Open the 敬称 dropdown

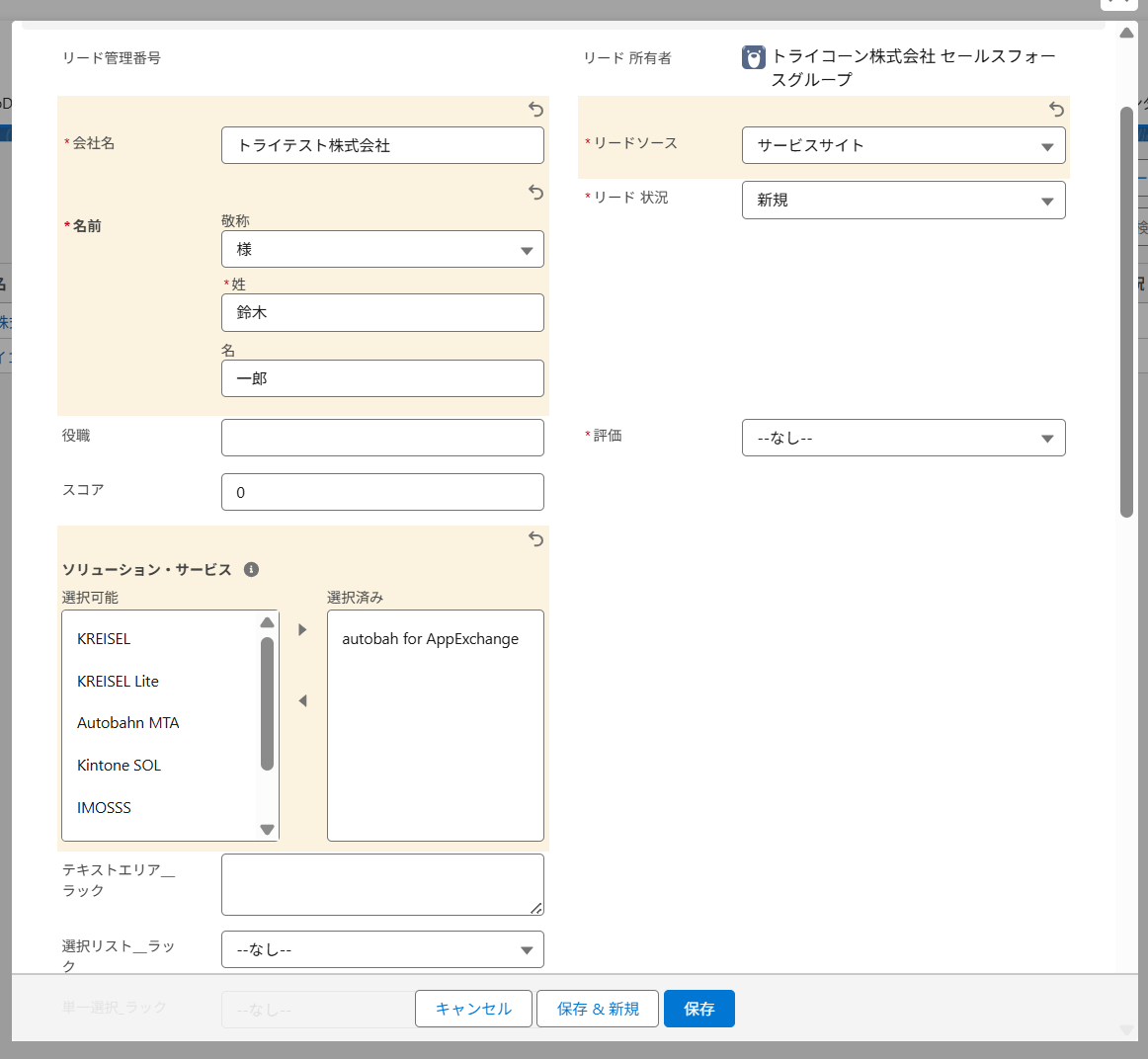382,250
